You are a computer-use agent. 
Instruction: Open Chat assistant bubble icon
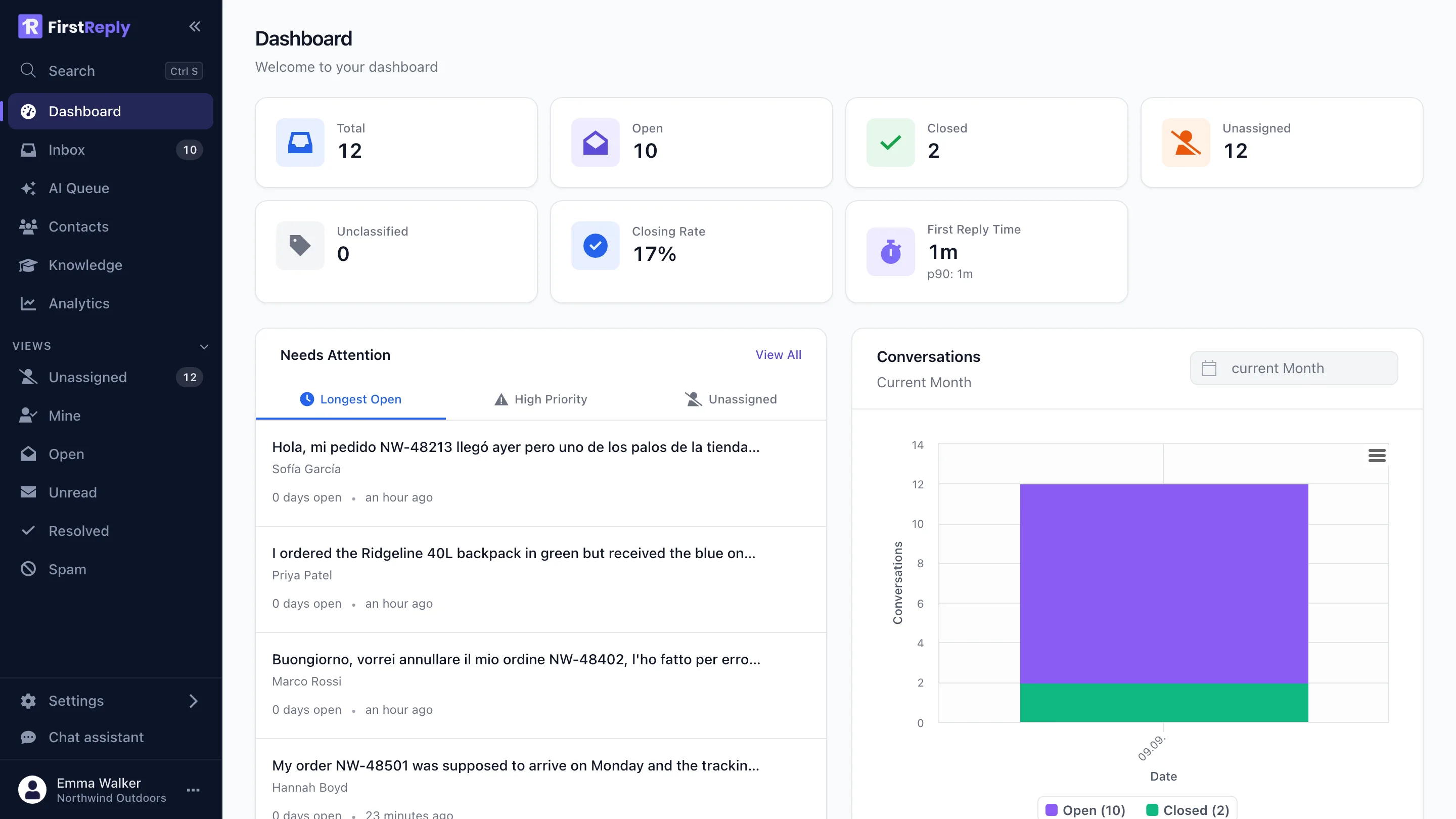28,738
